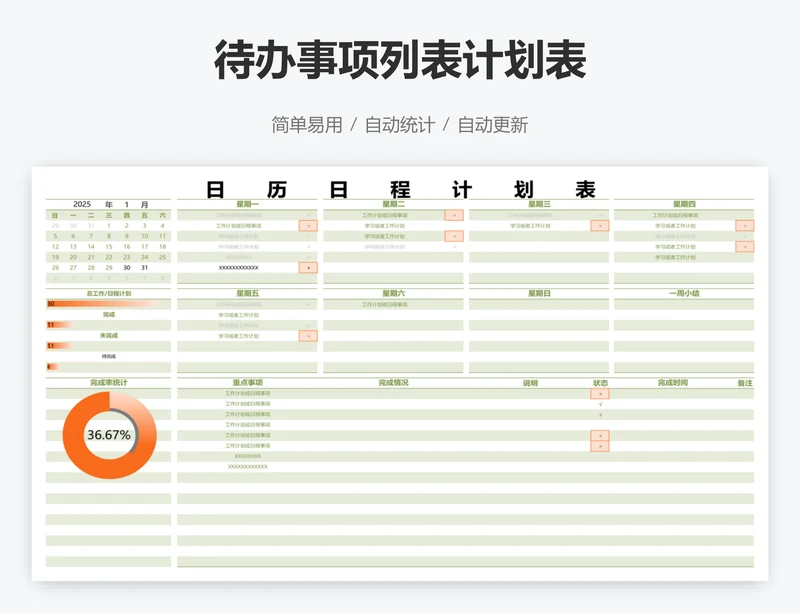Viewport: 800px width, 613px height.
Task: Select the 2025 year cell in calendar
Action: click(x=82, y=204)
